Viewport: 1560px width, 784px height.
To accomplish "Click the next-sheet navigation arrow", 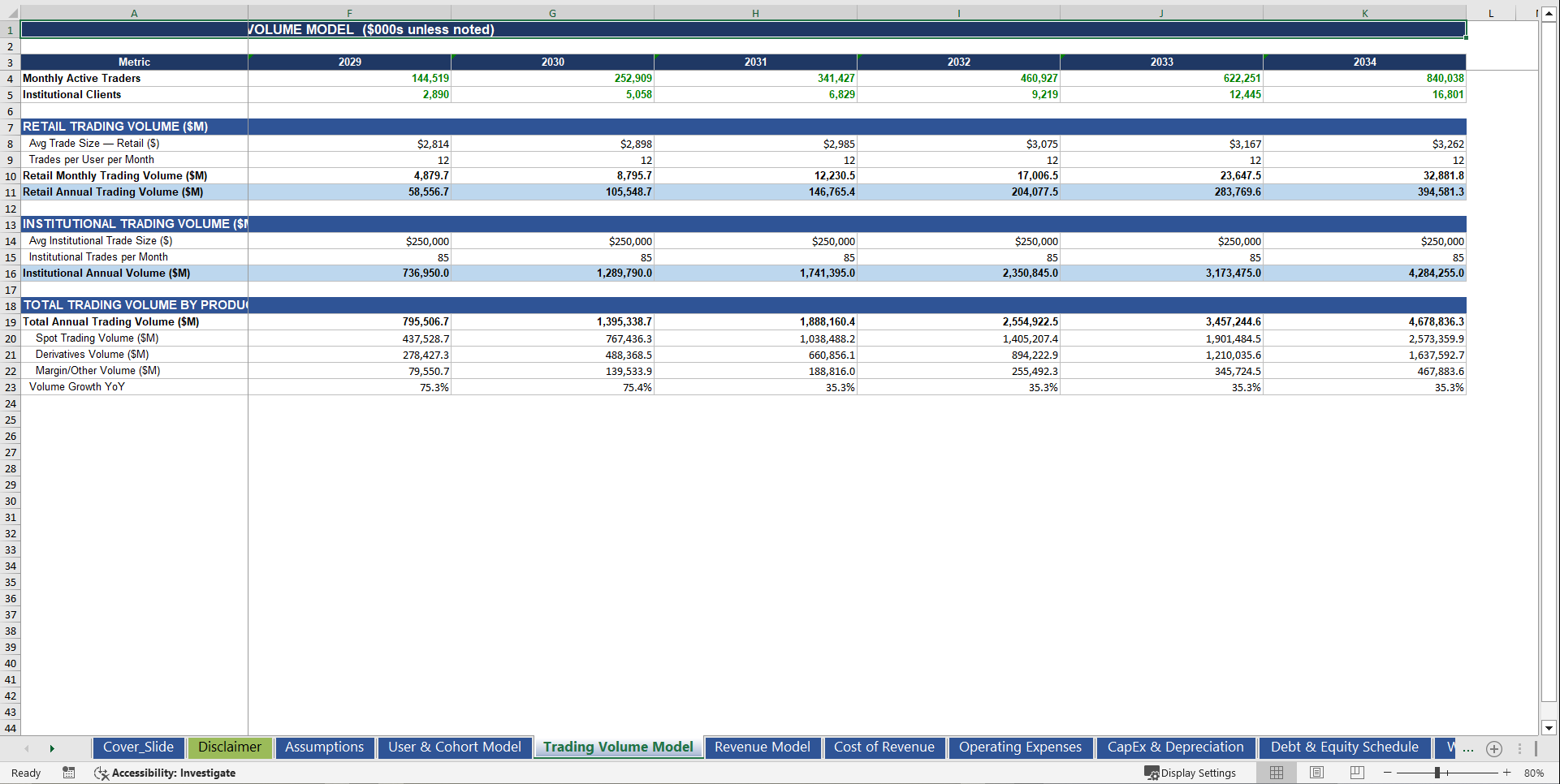I will click(52, 749).
